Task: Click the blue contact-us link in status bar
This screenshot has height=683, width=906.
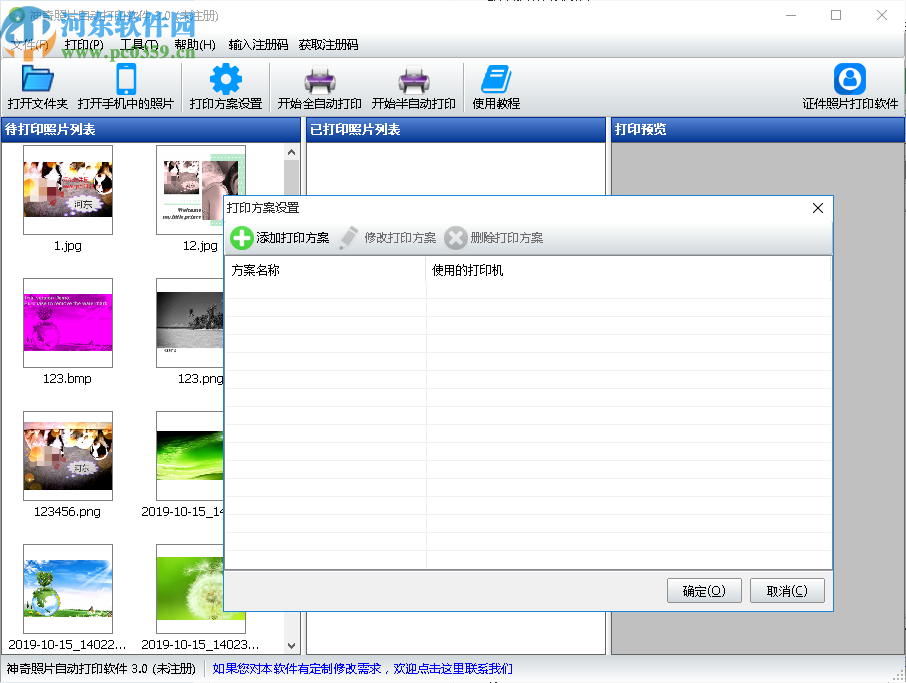Action: tap(362, 669)
